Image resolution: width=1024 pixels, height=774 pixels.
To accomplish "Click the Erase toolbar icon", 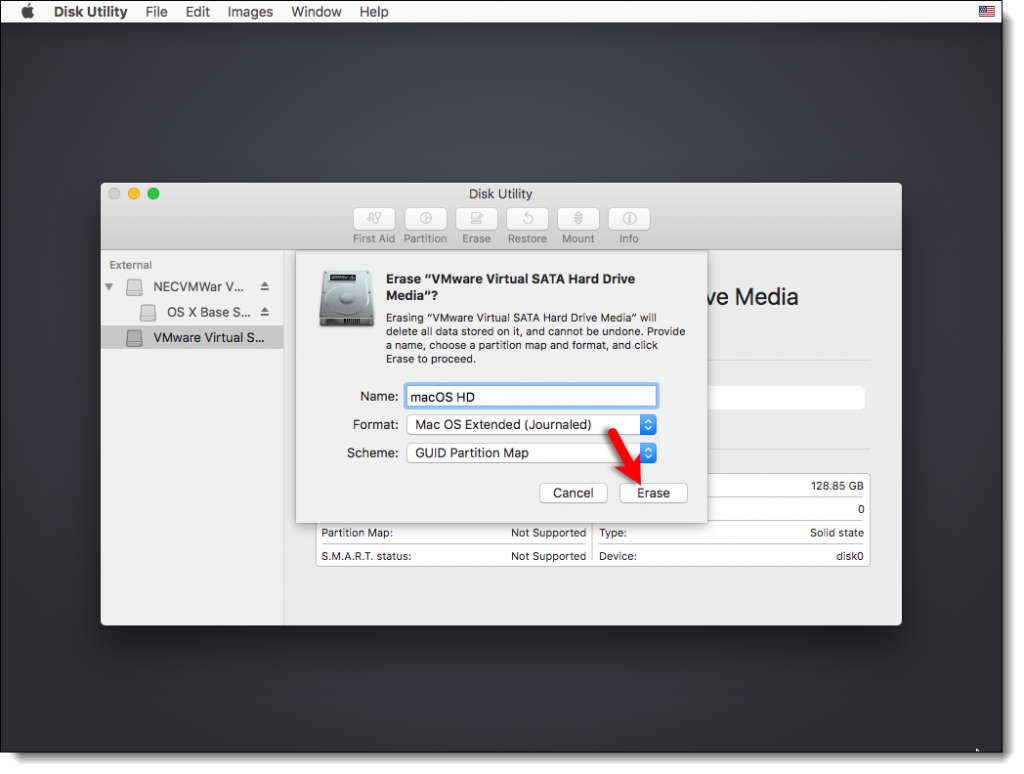I will point(476,219).
